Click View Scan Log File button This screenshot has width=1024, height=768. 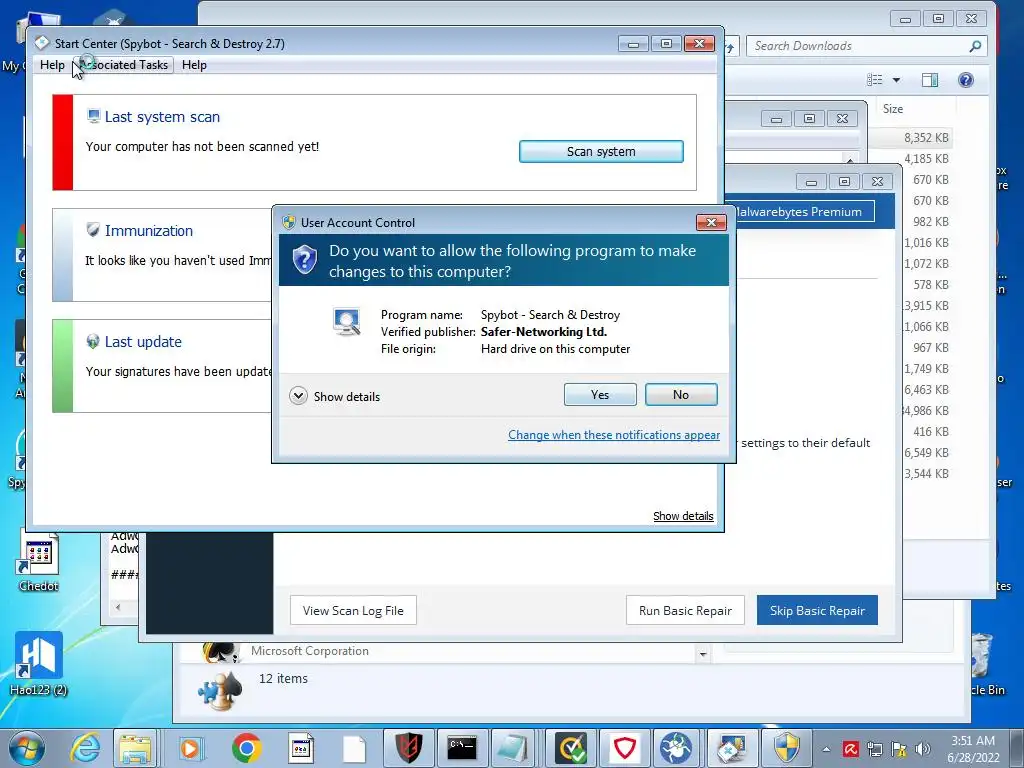tap(353, 611)
